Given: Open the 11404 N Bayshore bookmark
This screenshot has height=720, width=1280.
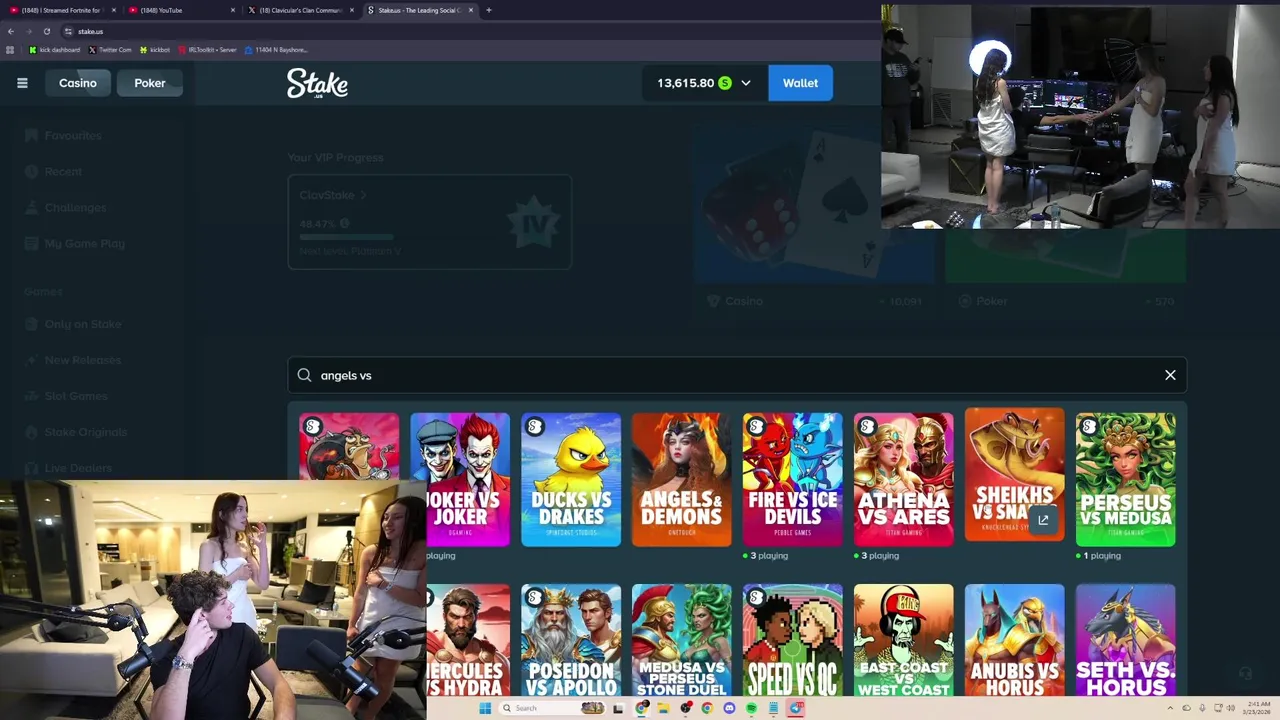Looking at the screenshot, I should click(276, 49).
